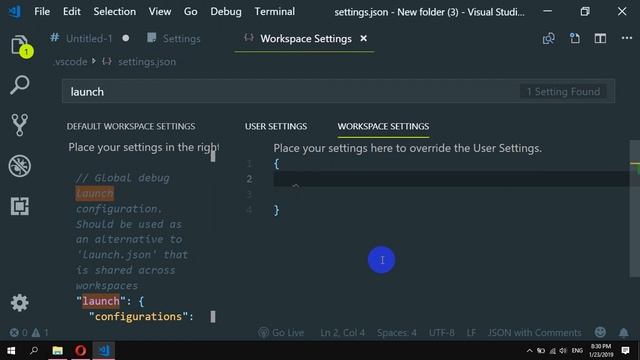The height and width of the screenshot is (360, 640).
Task: Open the File menu
Action: [x=42, y=11]
